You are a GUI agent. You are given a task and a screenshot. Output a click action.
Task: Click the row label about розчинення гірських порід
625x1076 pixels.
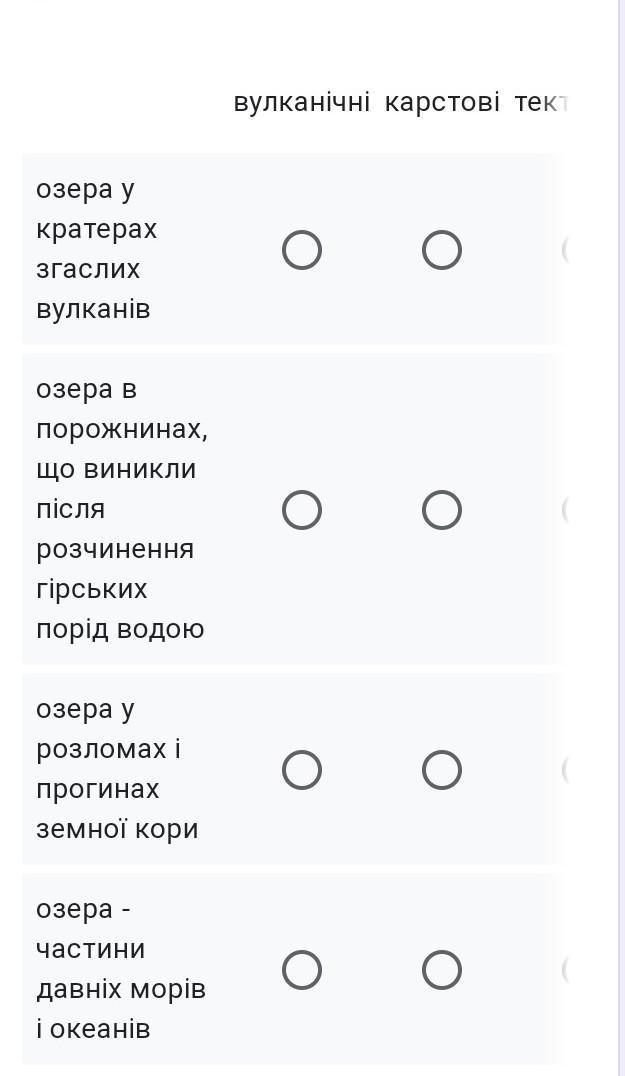pyautogui.click(x=120, y=509)
